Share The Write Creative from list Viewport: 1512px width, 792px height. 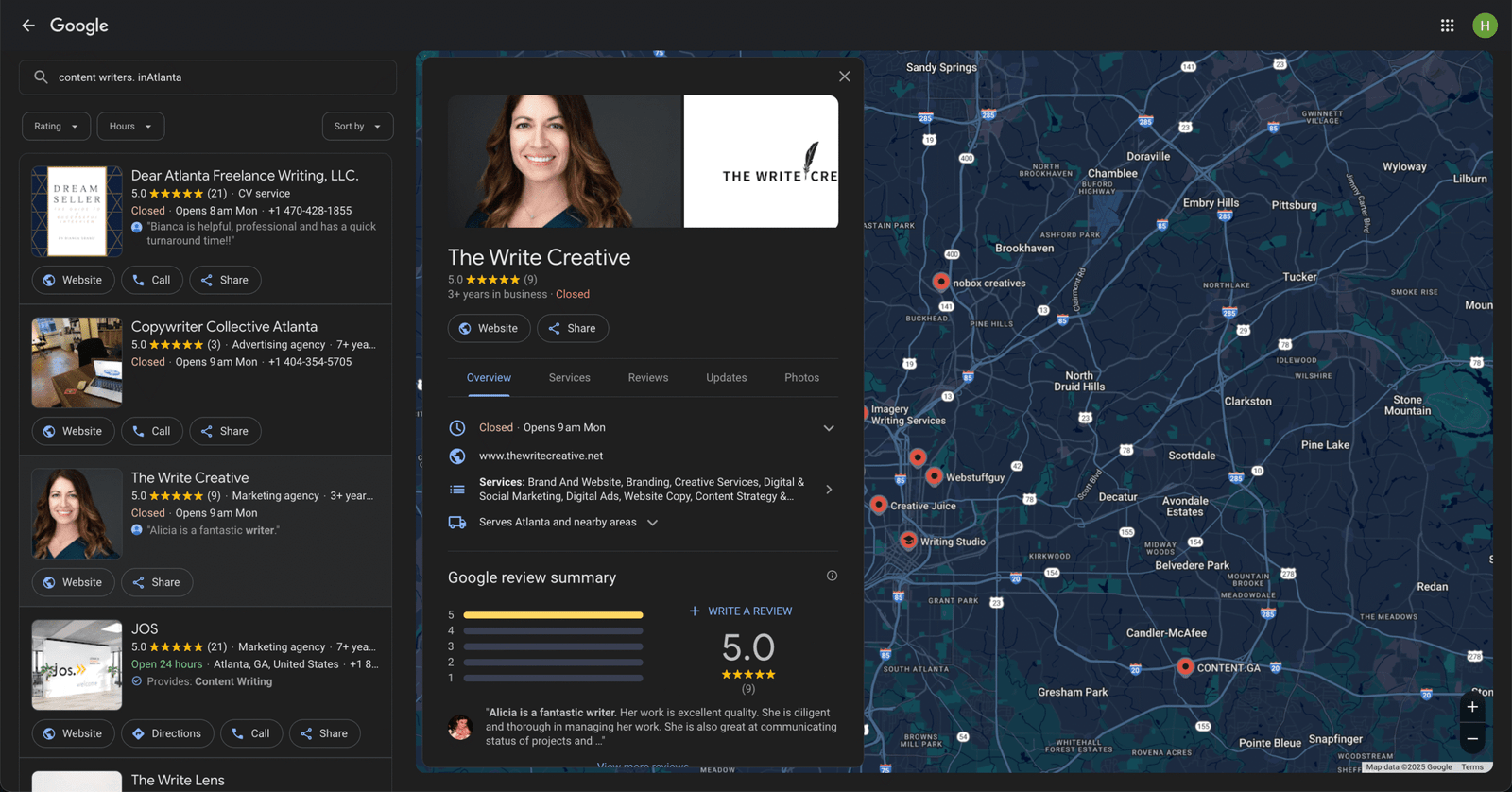pyautogui.click(x=157, y=582)
